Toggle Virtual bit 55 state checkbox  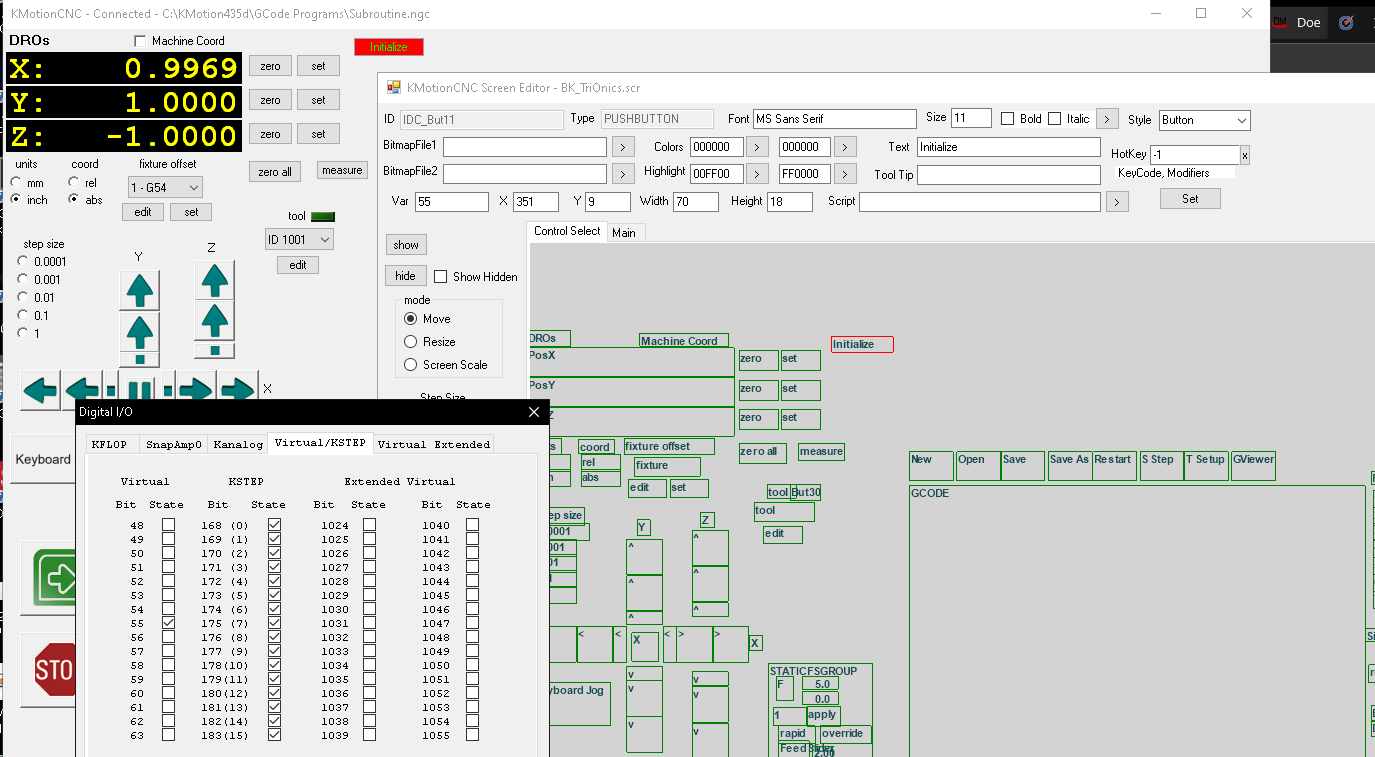pos(168,623)
